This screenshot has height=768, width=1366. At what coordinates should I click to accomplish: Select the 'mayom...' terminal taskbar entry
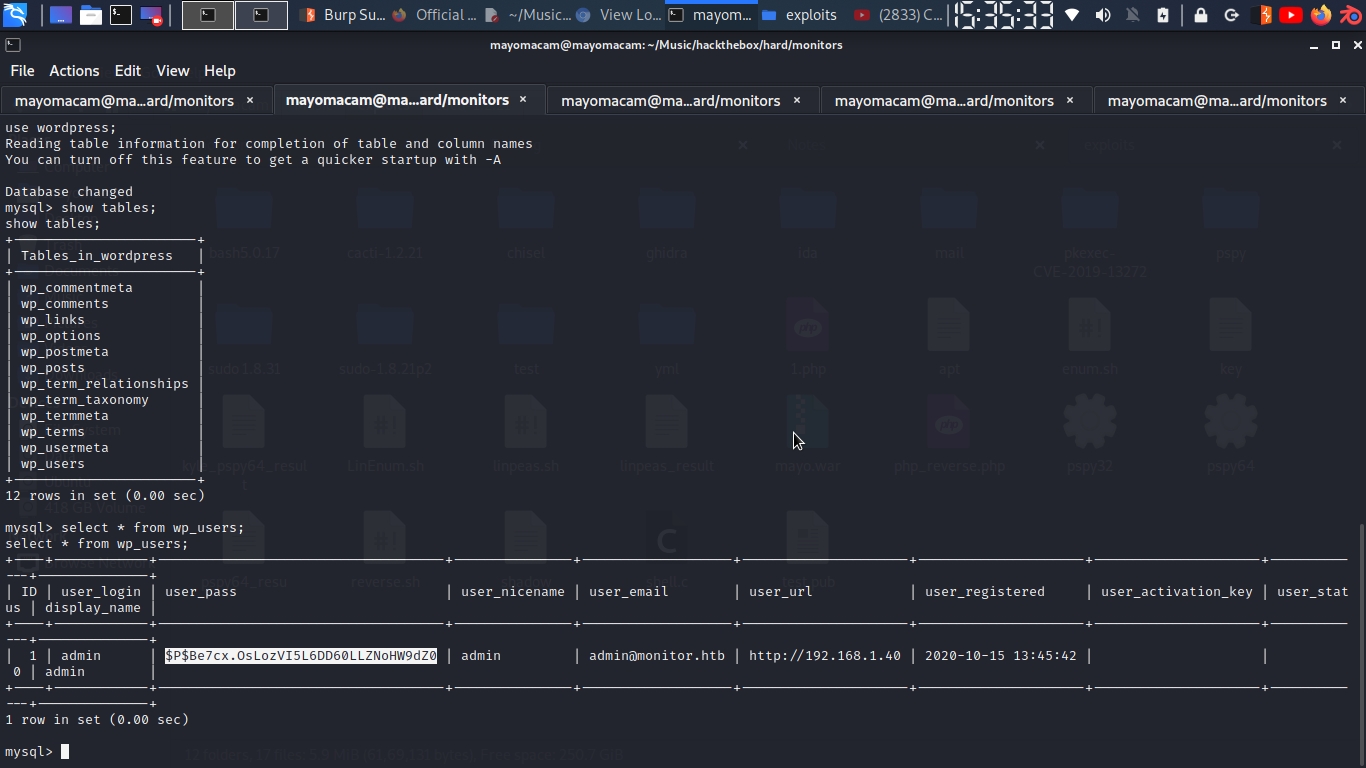coord(711,15)
